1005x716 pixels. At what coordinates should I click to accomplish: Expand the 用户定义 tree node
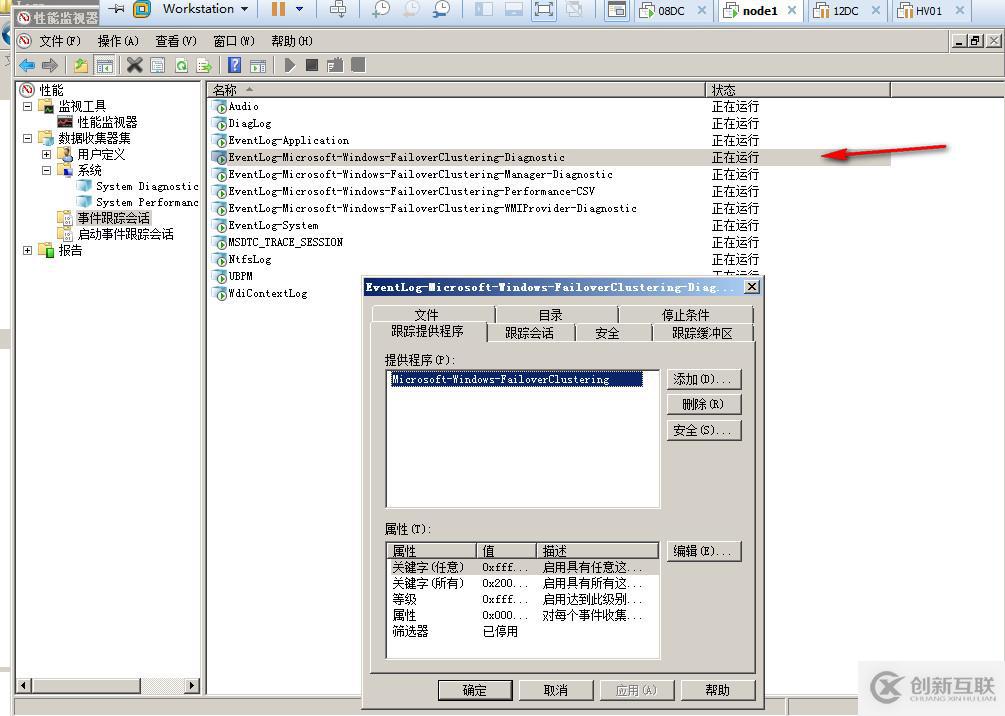click(46, 154)
